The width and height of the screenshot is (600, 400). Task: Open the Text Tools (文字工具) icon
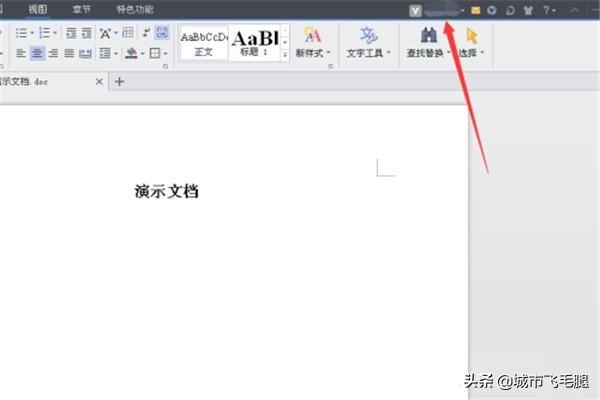[368, 36]
